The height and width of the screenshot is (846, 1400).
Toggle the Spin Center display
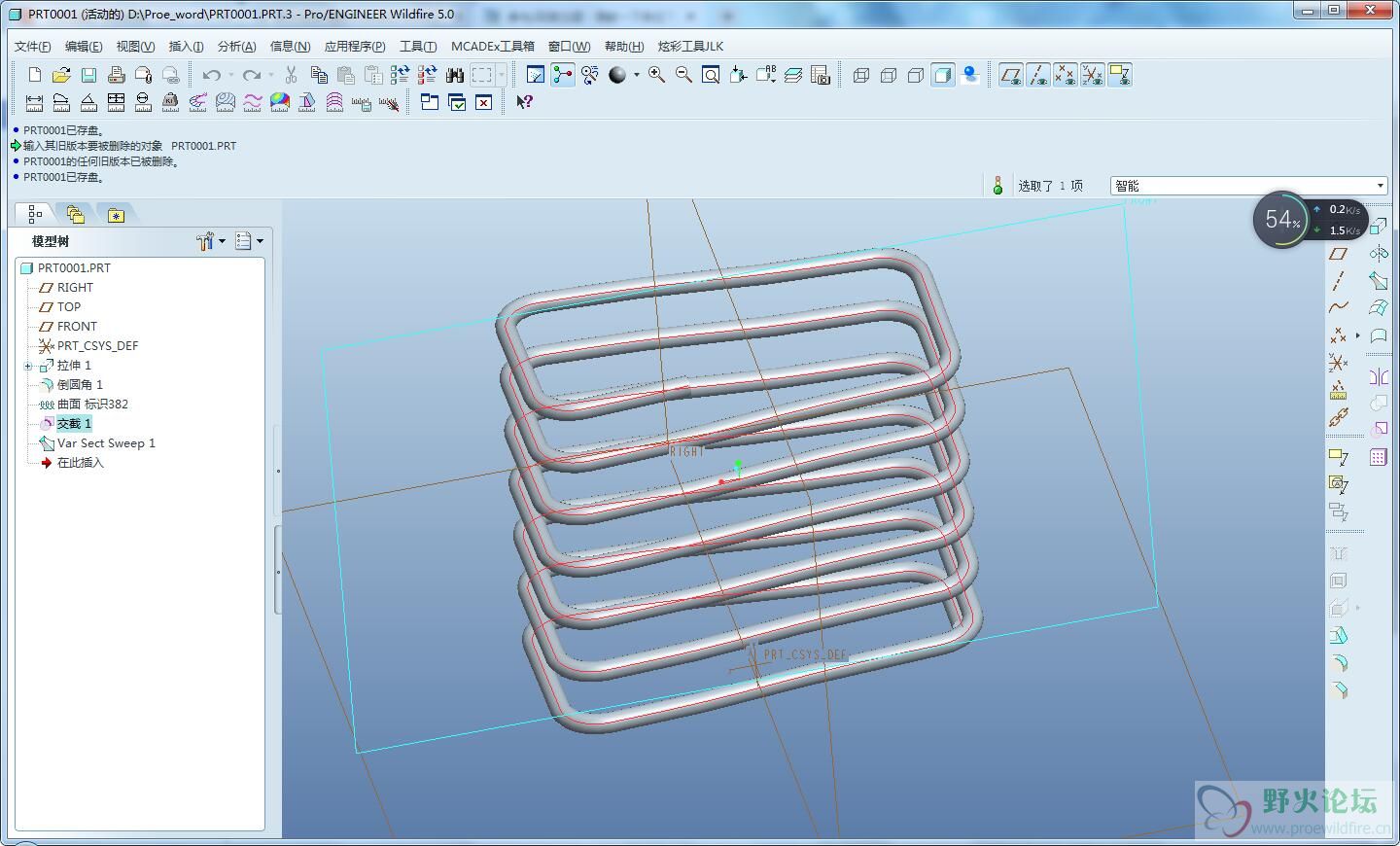coord(563,75)
